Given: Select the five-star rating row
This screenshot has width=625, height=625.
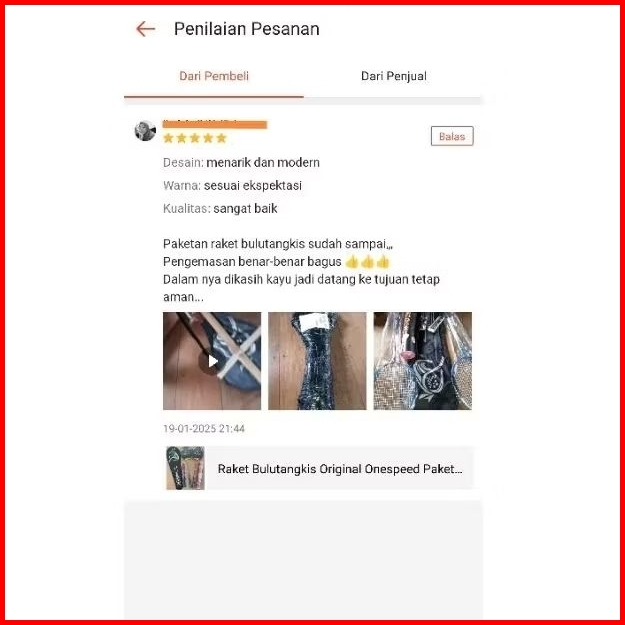Looking at the screenshot, I should coord(195,138).
